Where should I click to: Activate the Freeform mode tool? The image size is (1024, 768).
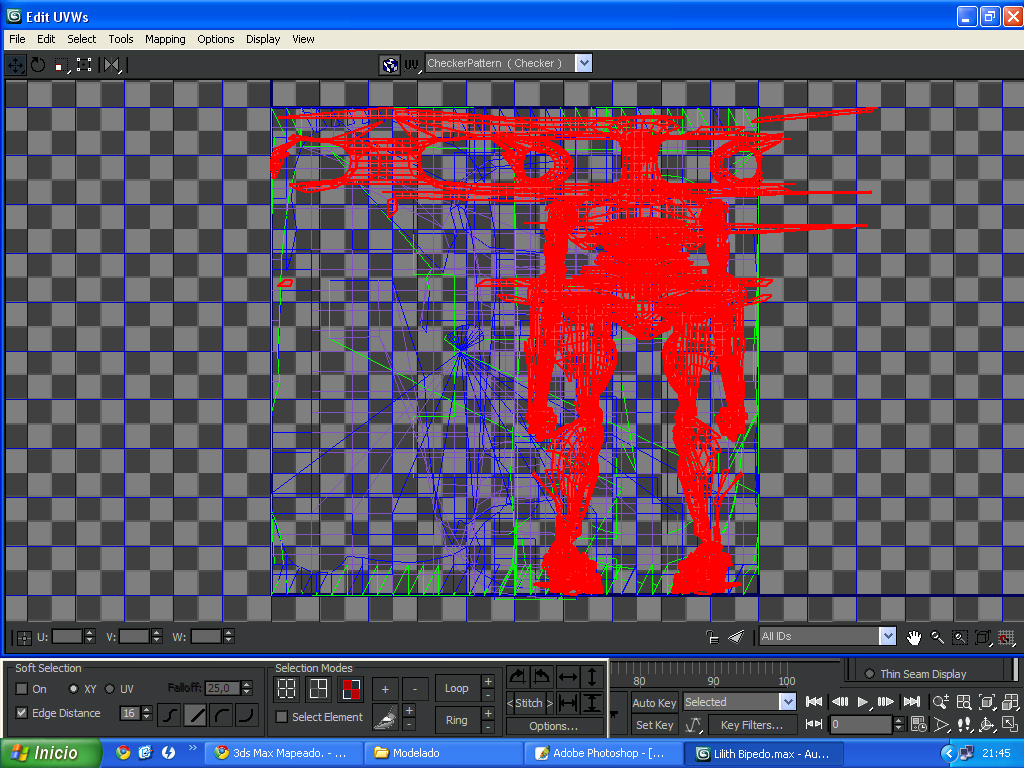pyautogui.click(x=84, y=65)
